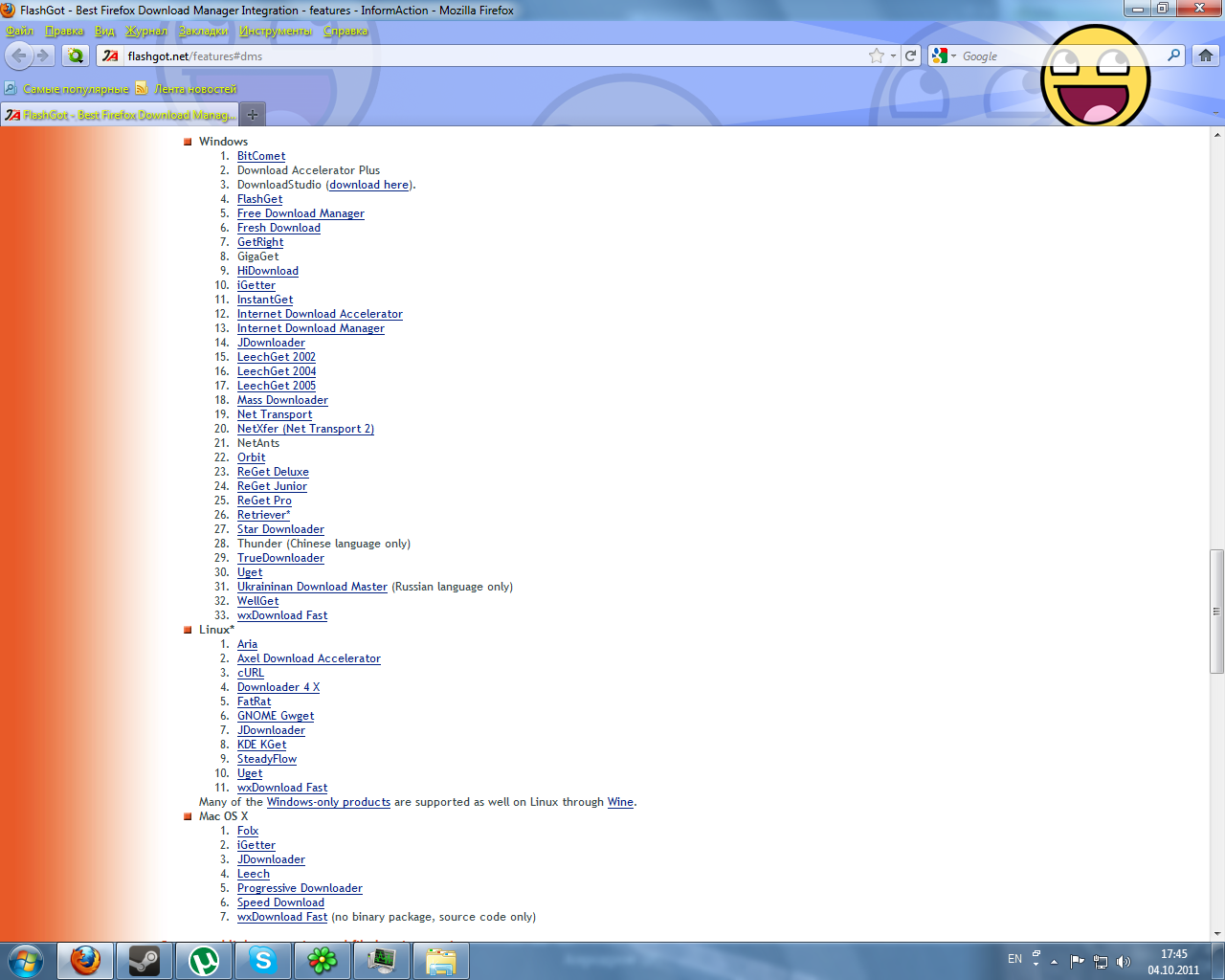Click the green icon beside the forward arrow
1225x980 pixels.
pos(76,56)
